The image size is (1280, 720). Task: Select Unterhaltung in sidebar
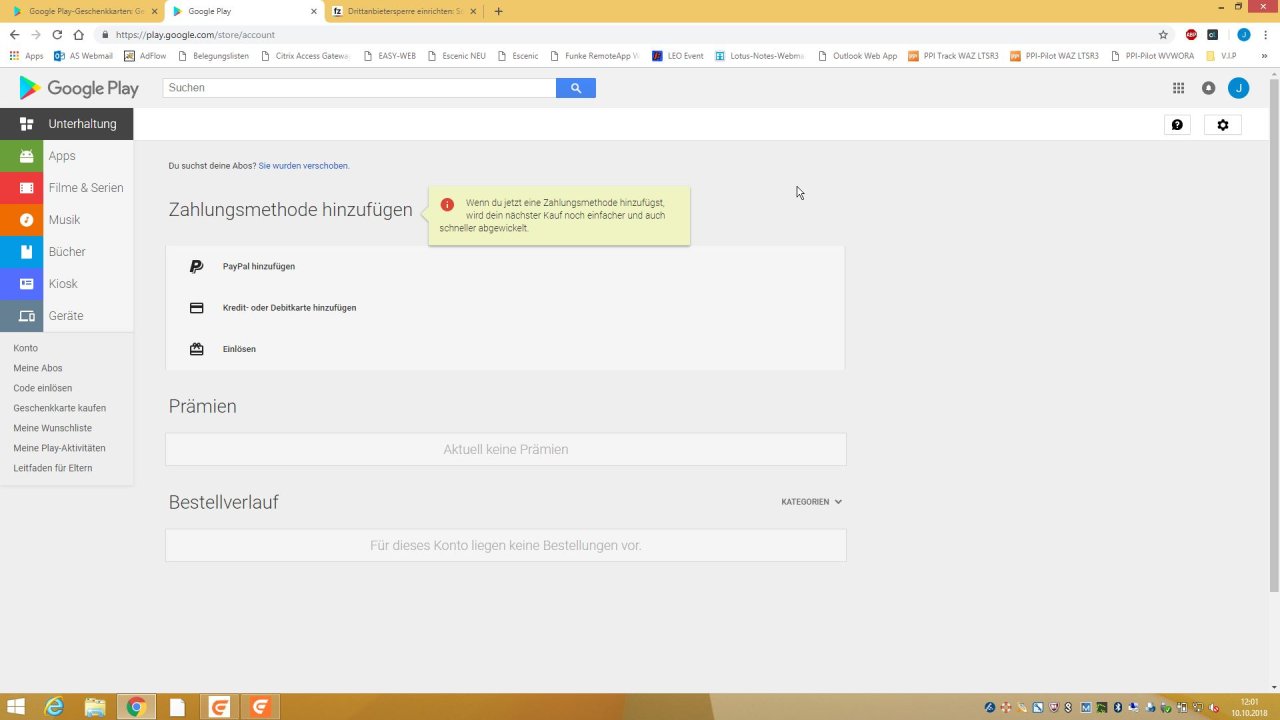point(66,124)
